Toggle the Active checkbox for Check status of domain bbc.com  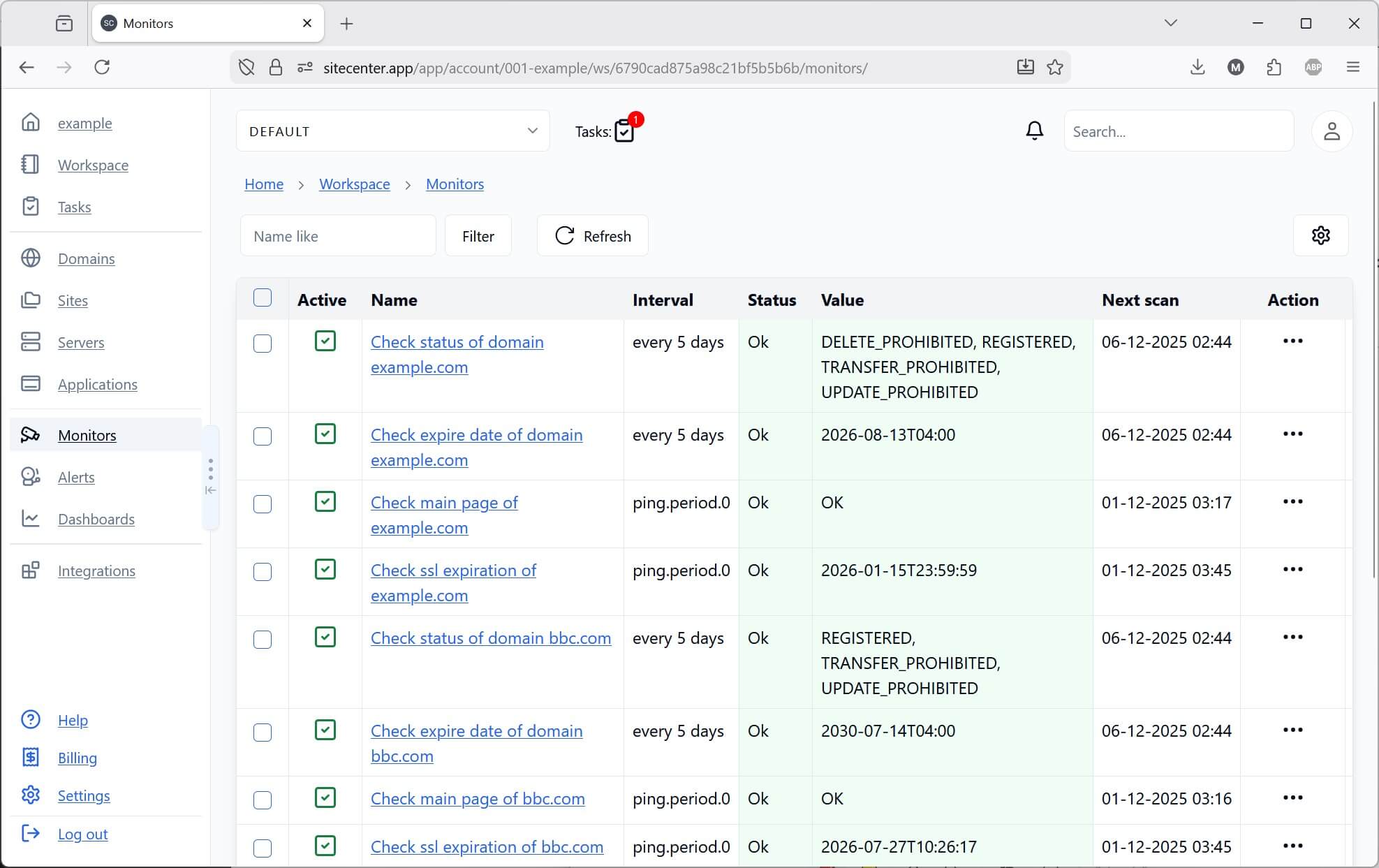coord(325,637)
